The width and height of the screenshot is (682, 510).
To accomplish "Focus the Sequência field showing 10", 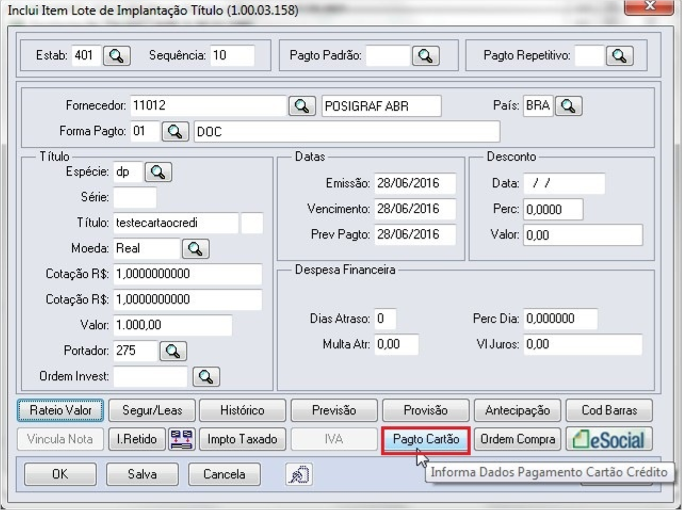I will pyautogui.click(x=232, y=56).
